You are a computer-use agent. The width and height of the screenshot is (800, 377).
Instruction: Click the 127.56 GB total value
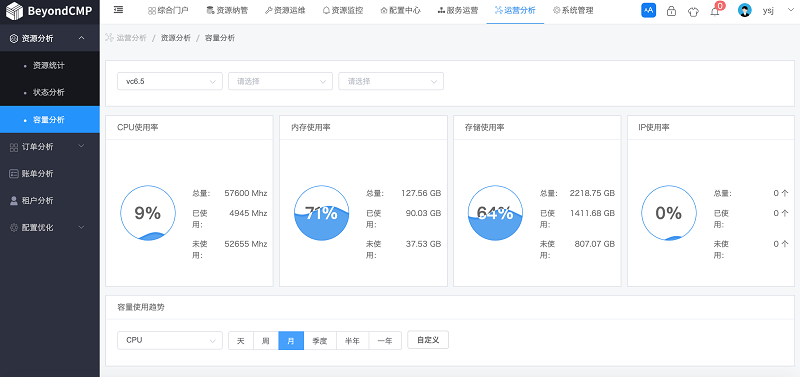point(421,193)
